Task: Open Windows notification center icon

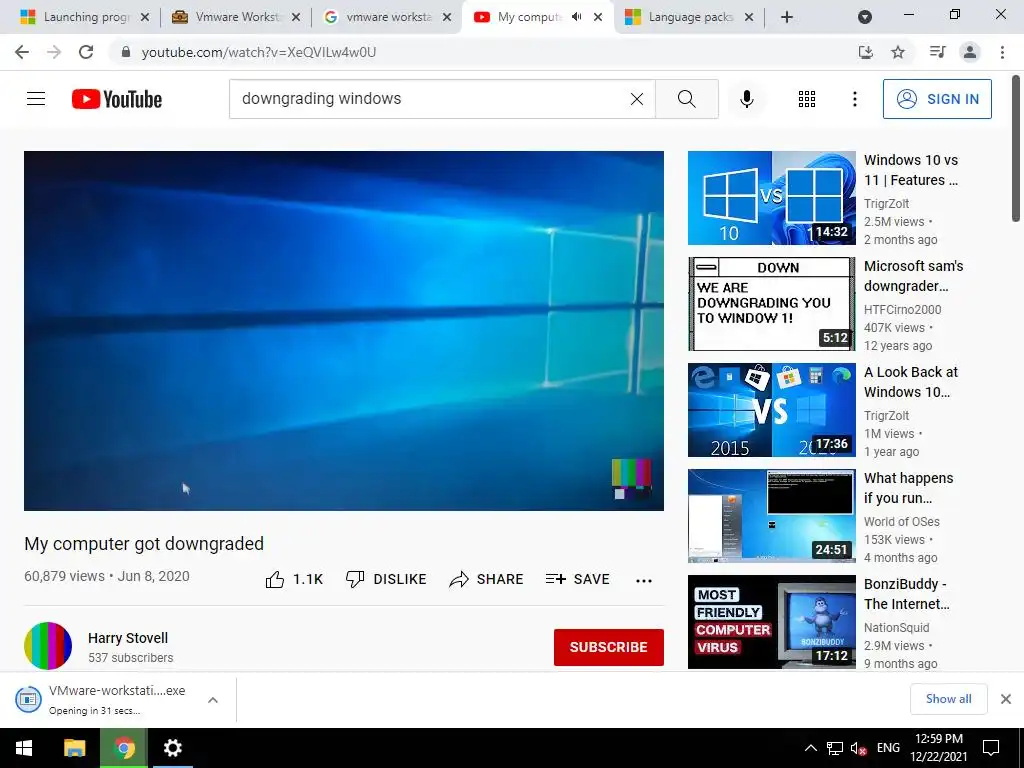Action: click(991, 748)
